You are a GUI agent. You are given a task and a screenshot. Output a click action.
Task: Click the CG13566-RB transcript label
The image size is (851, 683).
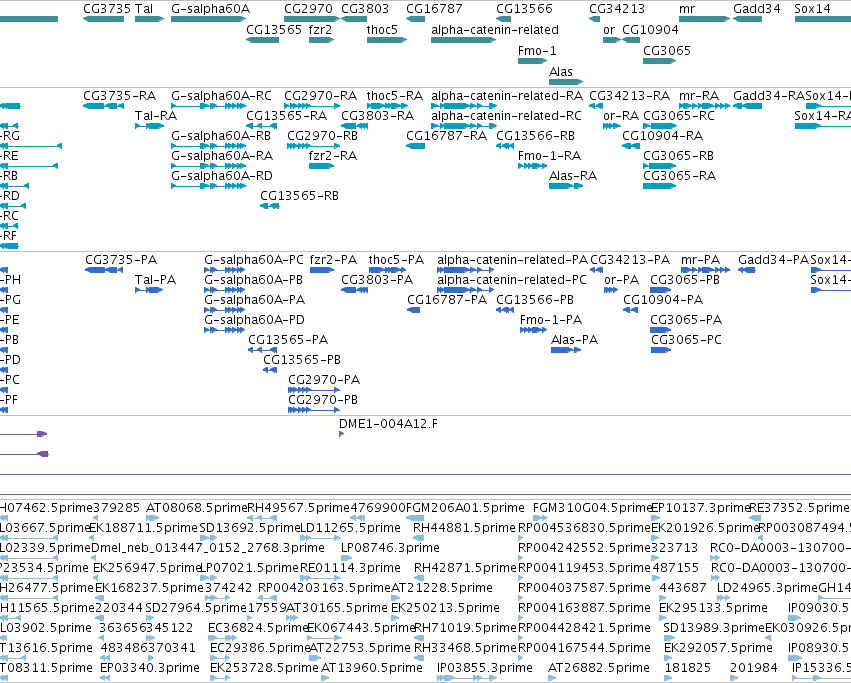point(536,135)
